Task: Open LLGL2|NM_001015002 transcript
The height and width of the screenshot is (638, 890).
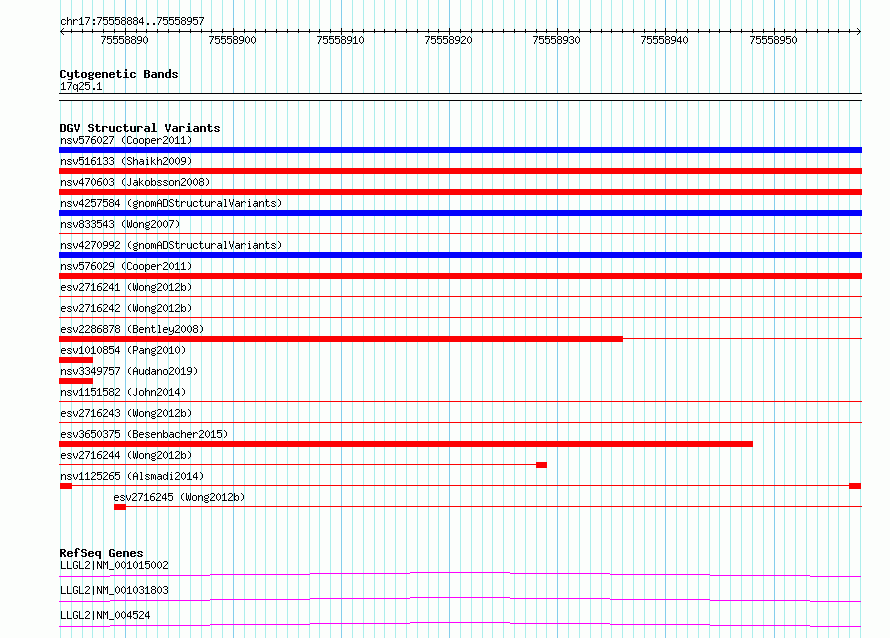Action: [x=114, y=565]
